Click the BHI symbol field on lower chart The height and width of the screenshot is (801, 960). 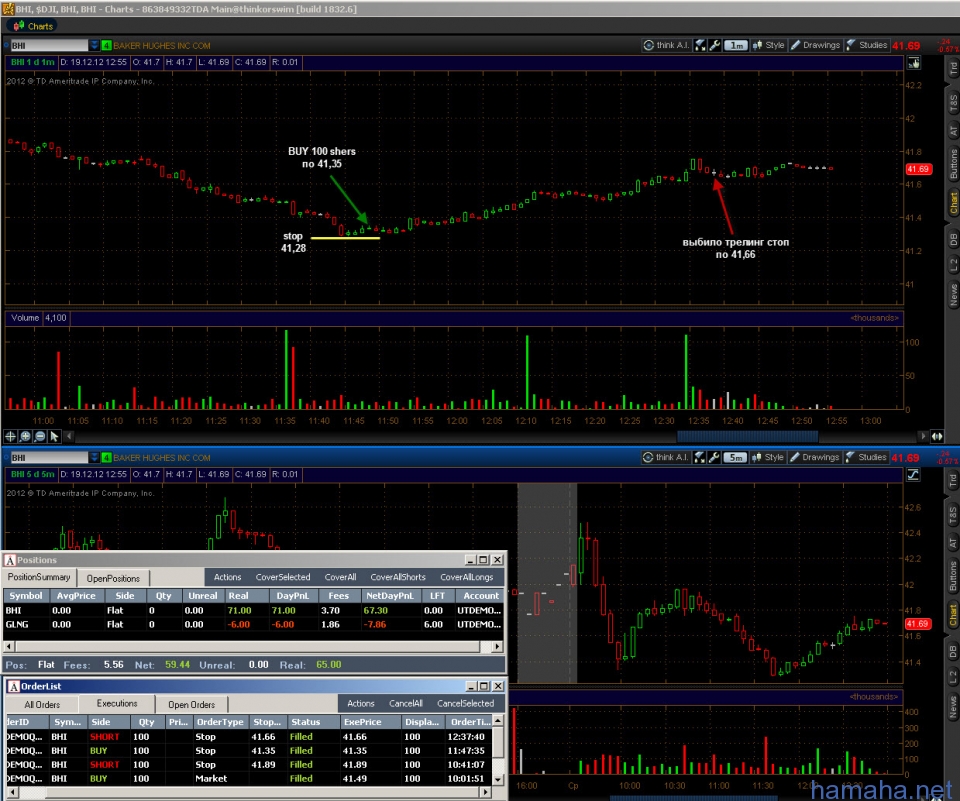coord(49,457)
